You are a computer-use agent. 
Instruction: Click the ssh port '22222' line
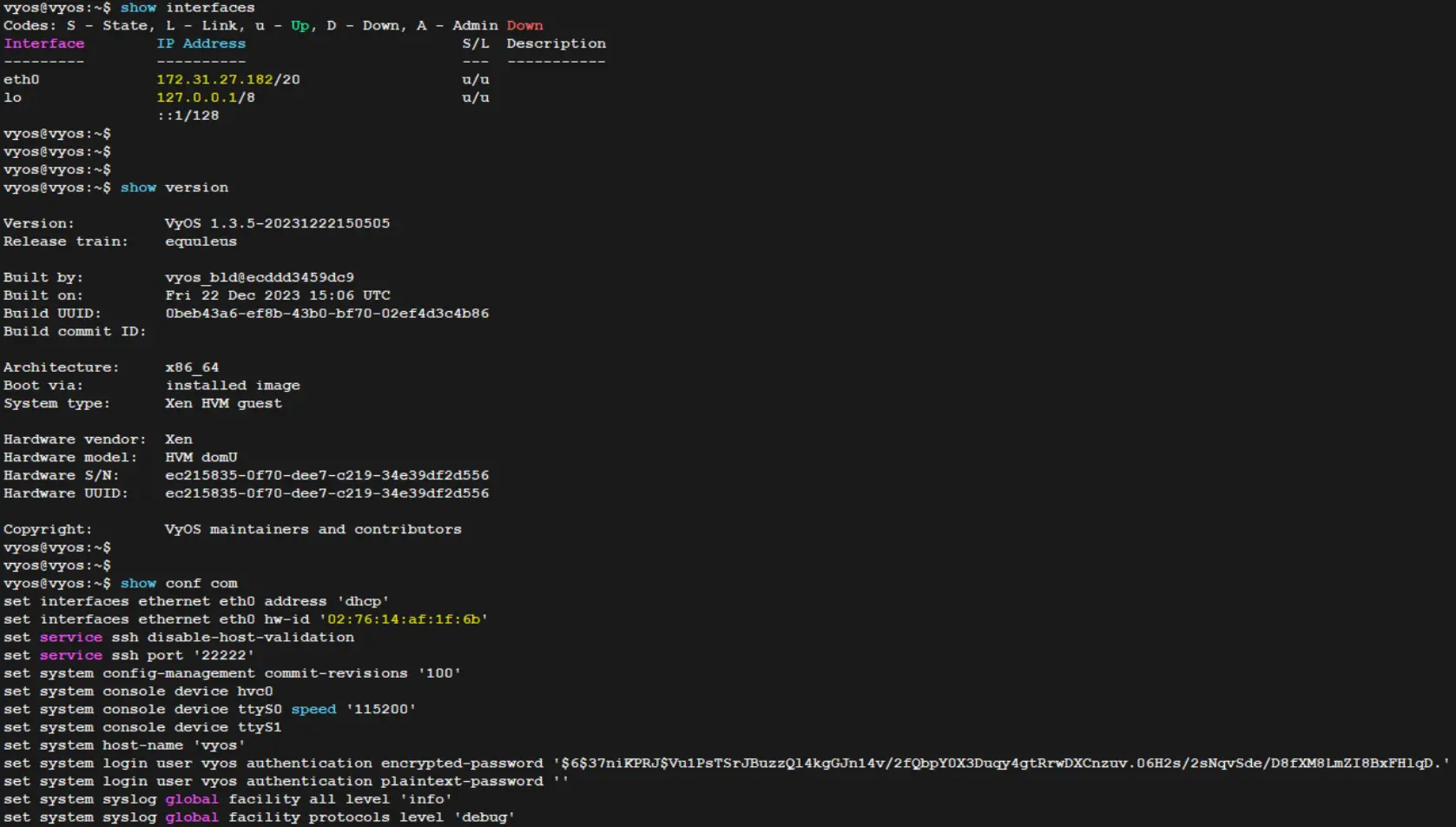(x=129, y=655)
